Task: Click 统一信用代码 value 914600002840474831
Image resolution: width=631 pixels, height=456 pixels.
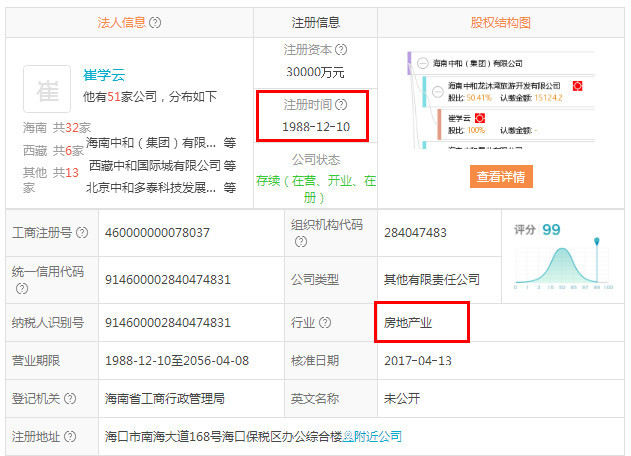Action: point(168,280)
